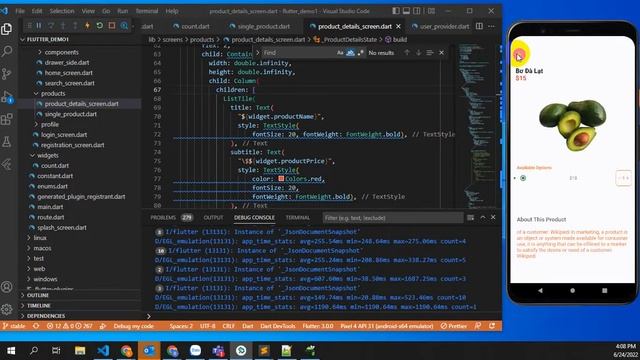Viewport: 640px width, 360px height.
Task: Close product_details_screen.dart tab
Action: coord(398,26)
